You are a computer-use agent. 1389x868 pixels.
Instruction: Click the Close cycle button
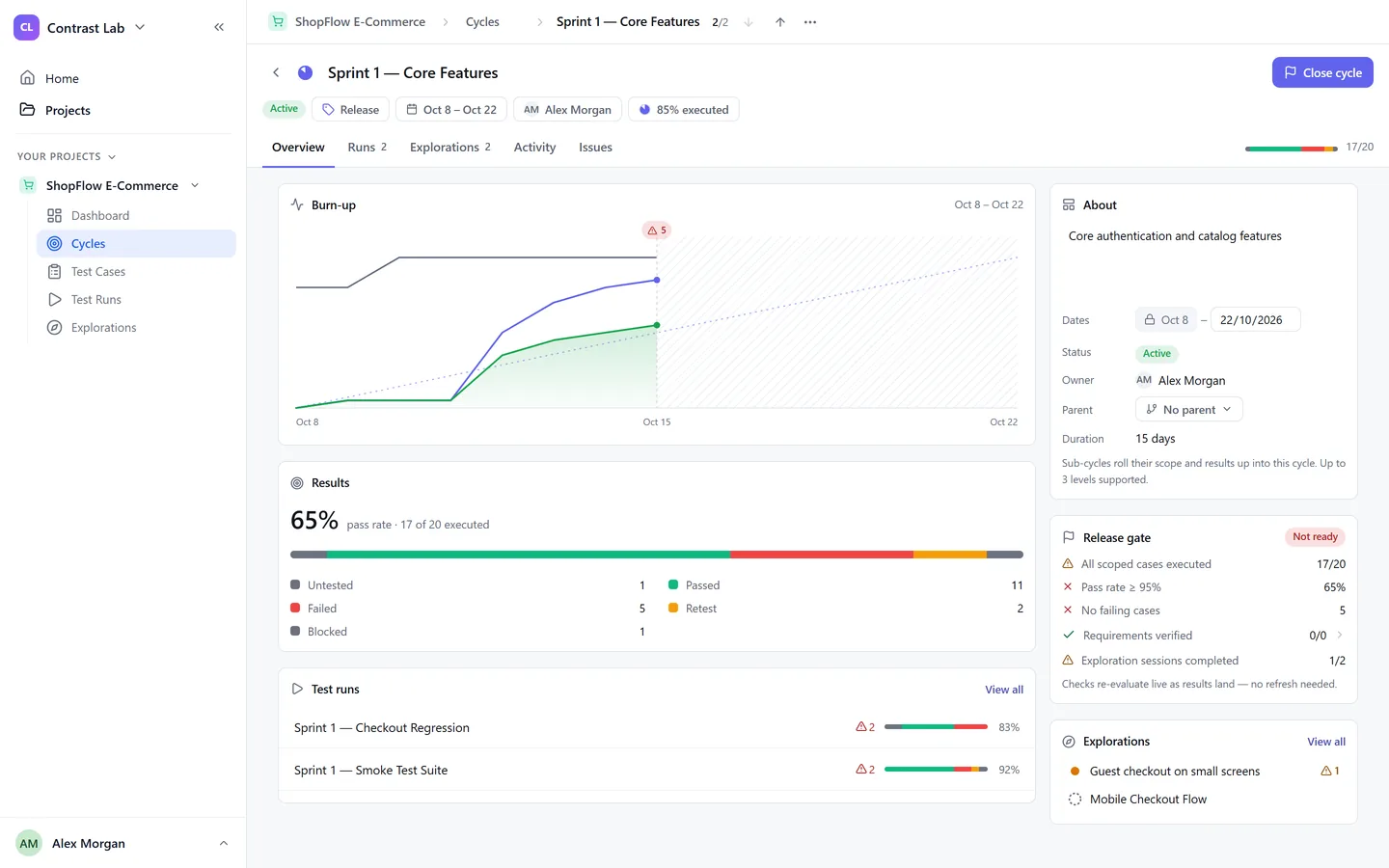coord(1322,72)
